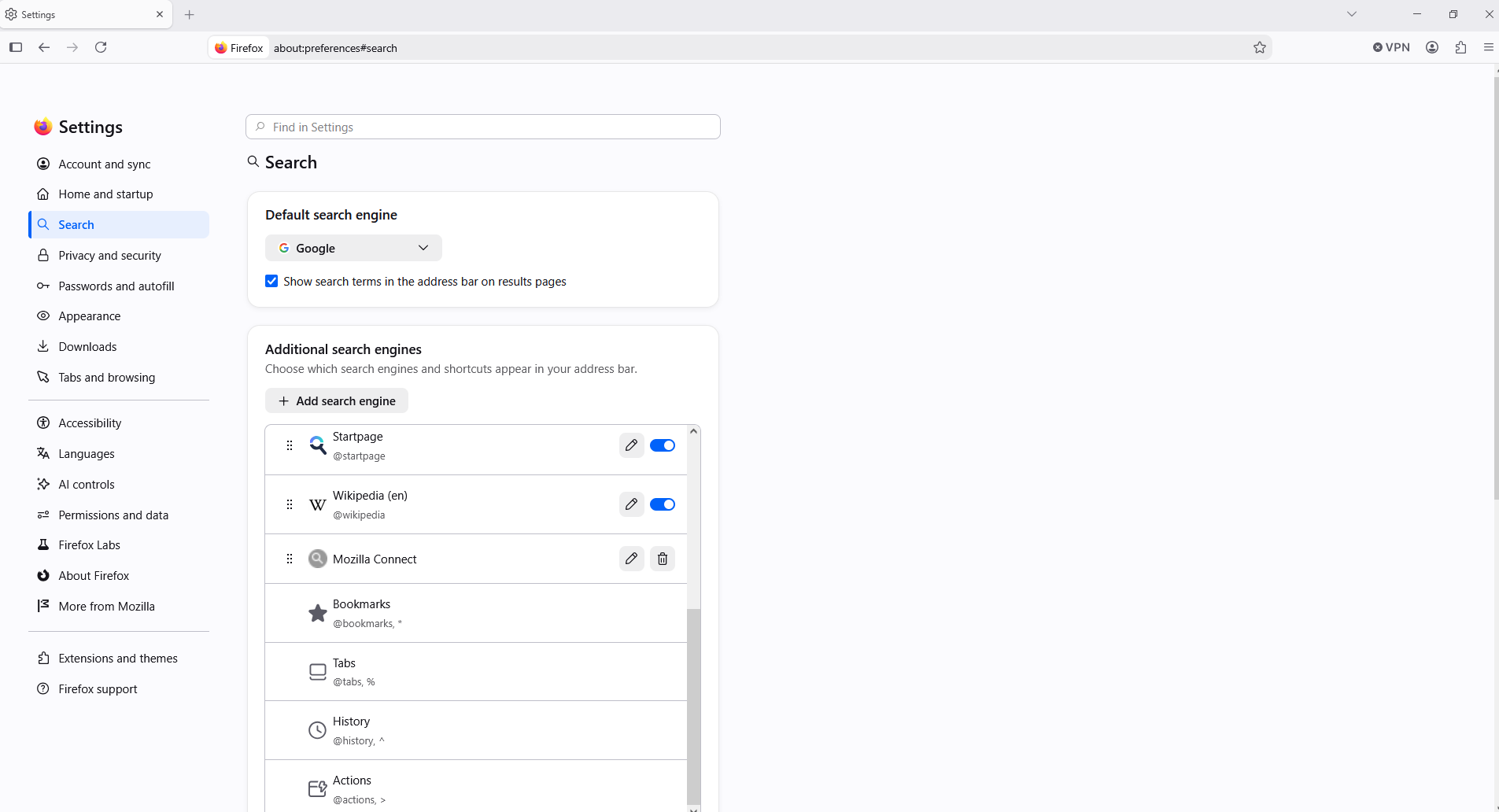The height and width of the screenshot is (812, 1499).
Task: Toggle the Wikipedia (en) search engine off
Action: [x=663, y=504]
